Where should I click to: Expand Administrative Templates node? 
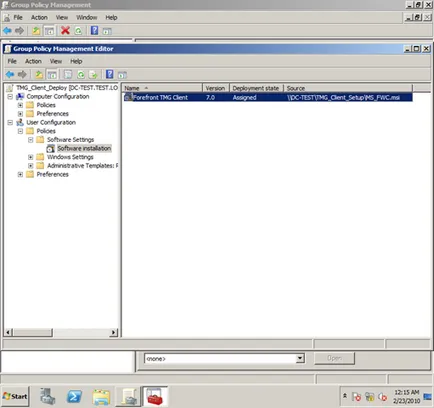[x=31, y=166]
